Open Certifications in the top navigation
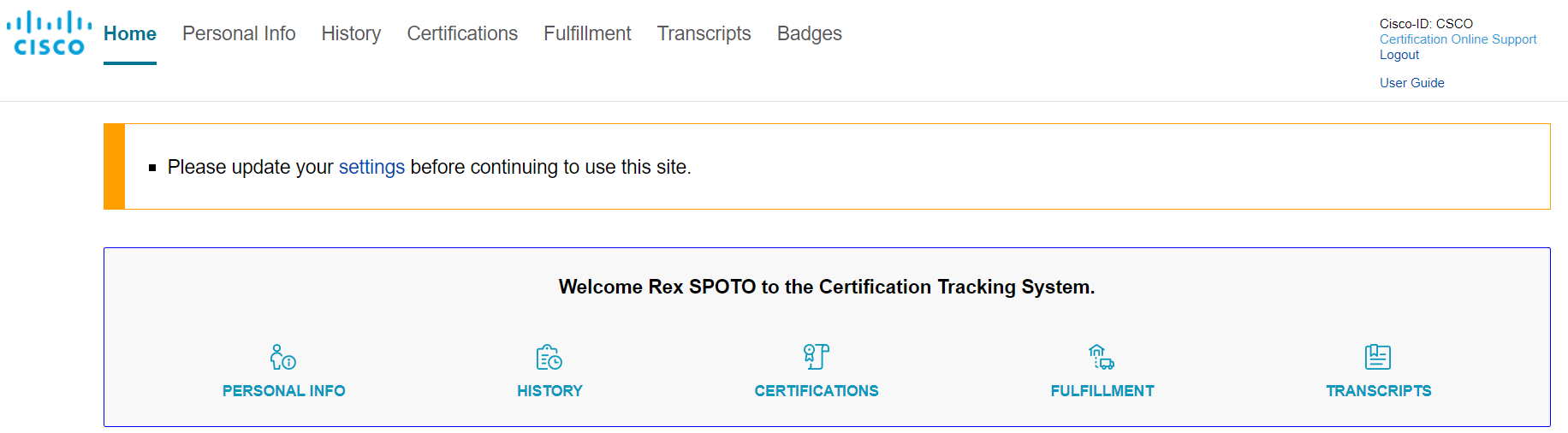This screenshot has height=433, width=1568. coord(462,33)
